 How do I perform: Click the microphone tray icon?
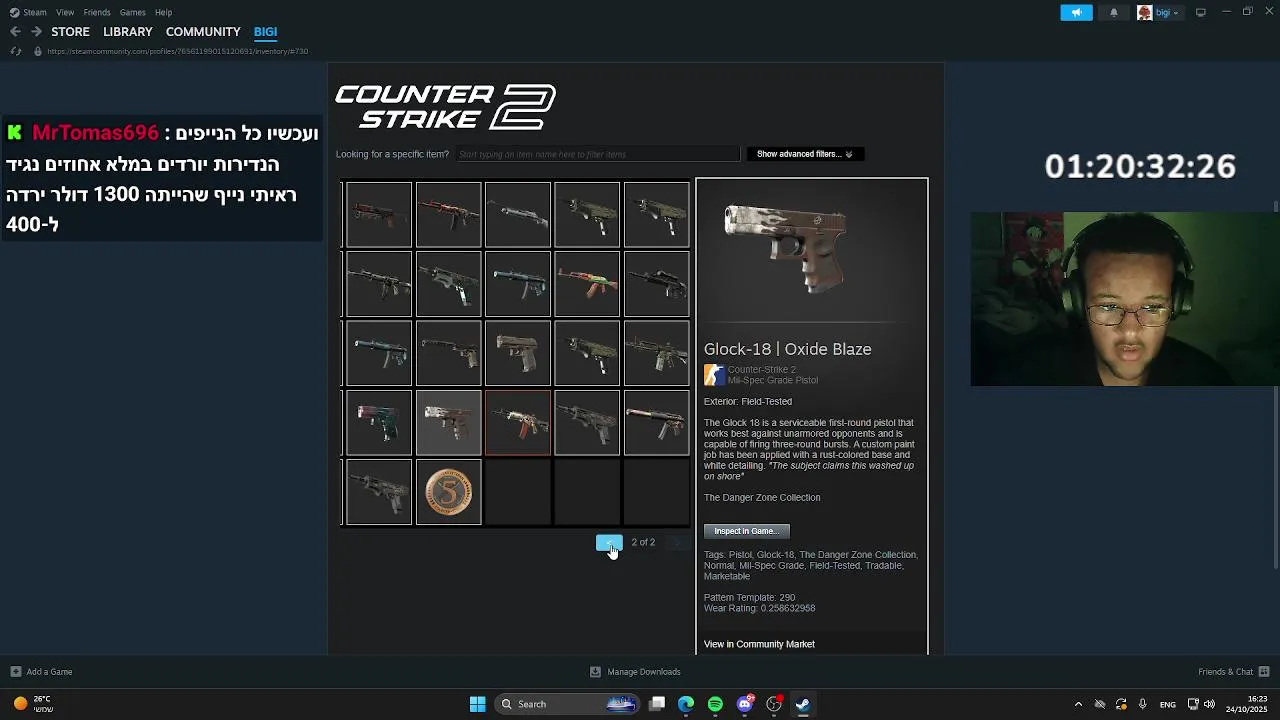coord(1142,704)
